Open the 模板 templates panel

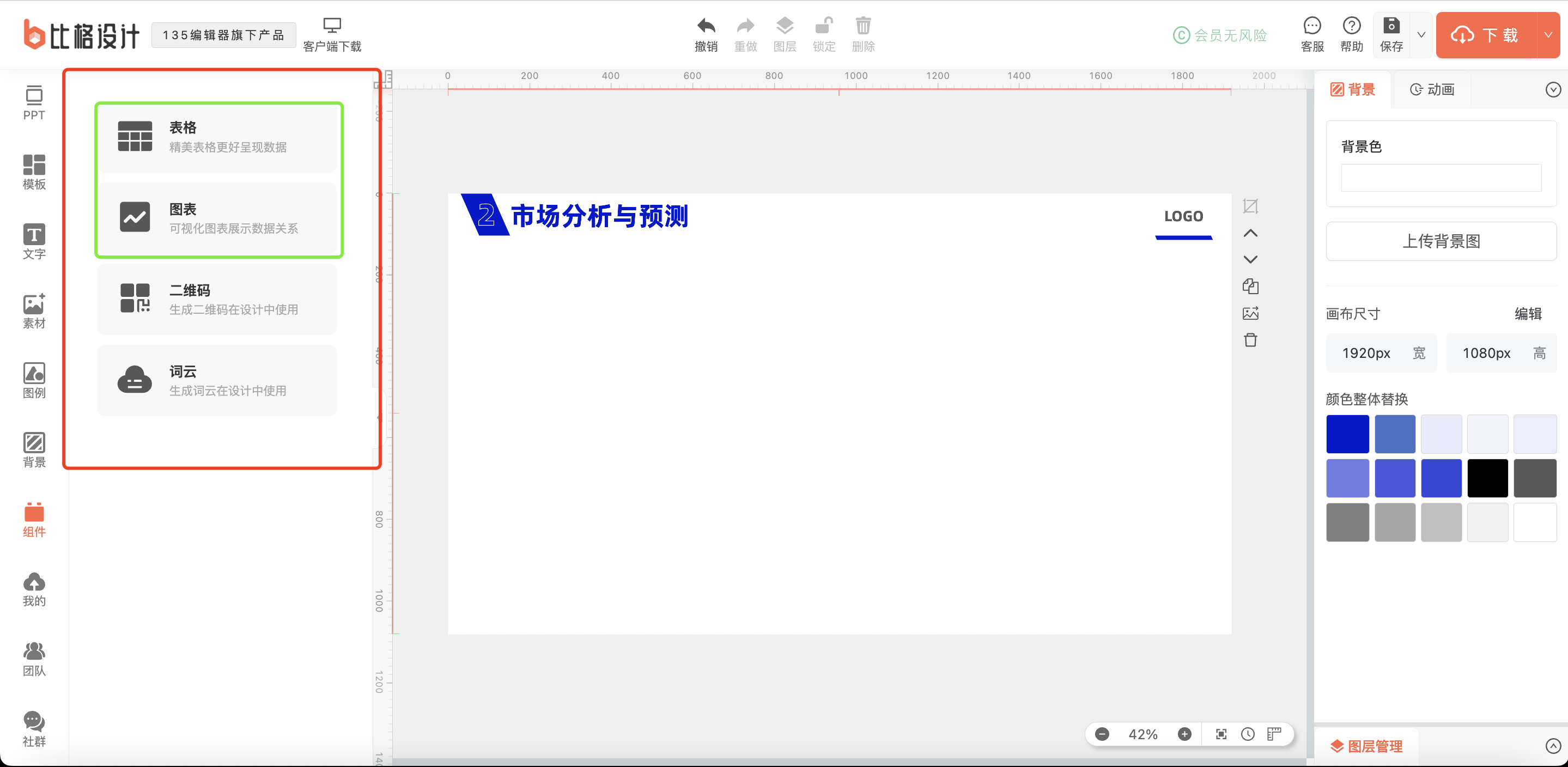point(34,172)
